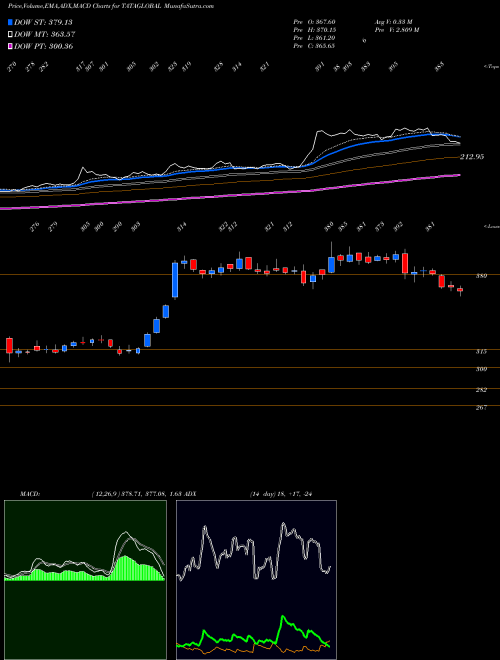Click the last red candle at far right
Image resolution: width=500 pixels, height=660 pixels.
[460, 290]
